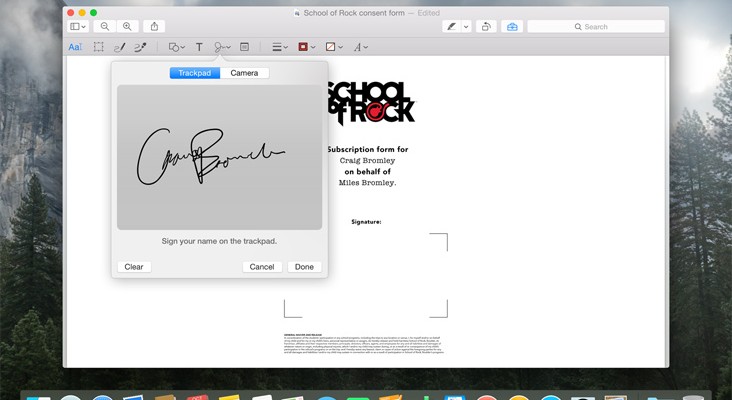
Task: Open the Border Color swatch
Action: (306, 47)
